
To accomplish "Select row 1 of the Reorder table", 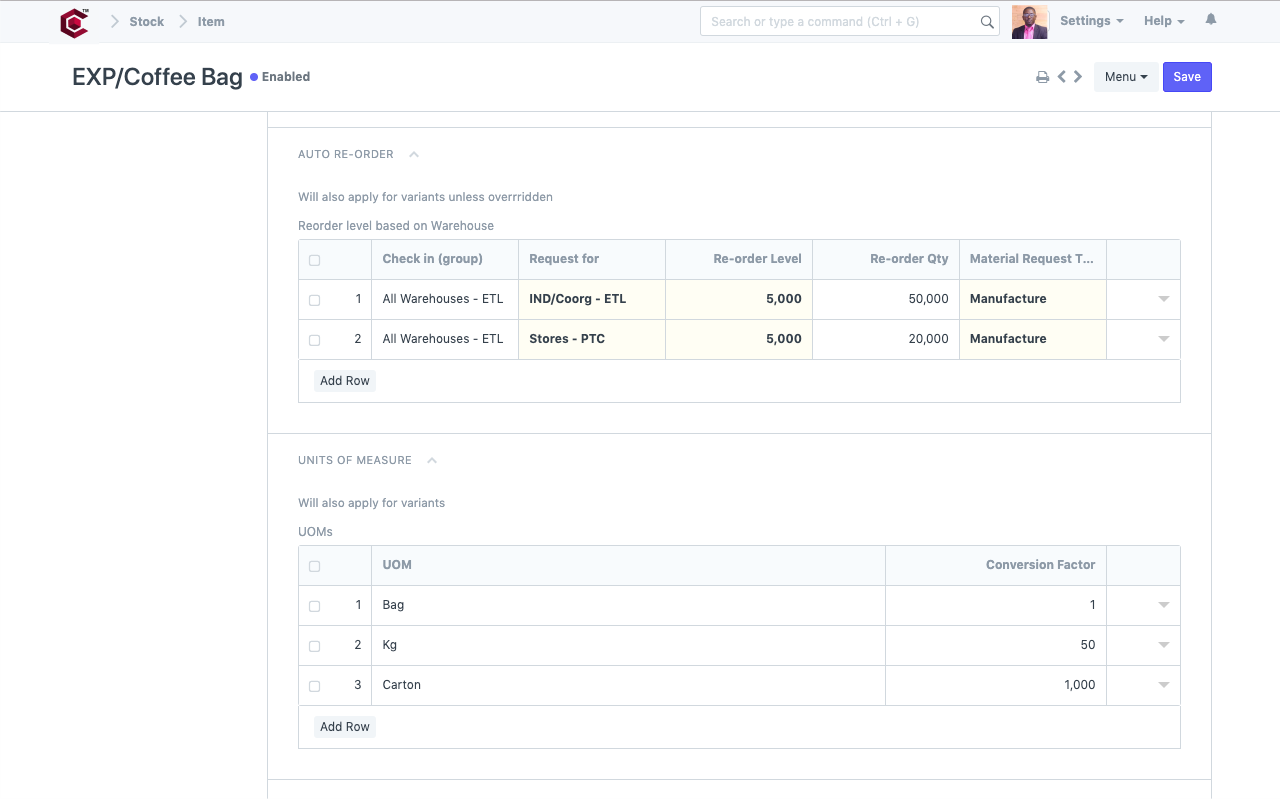I will [314, 299].
